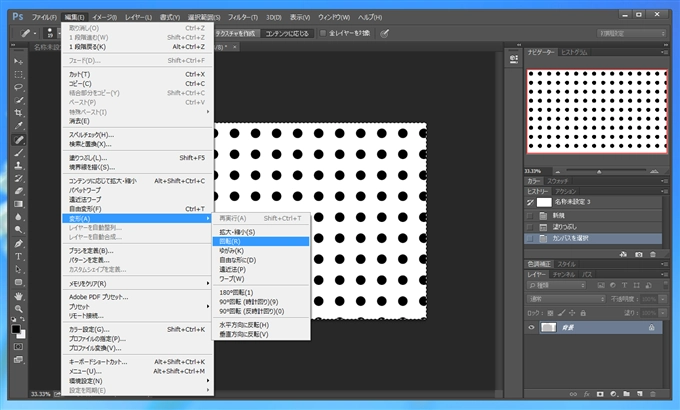Open the ファイル(F) menu
Image resolution: width=680 pixels, height=410 pixels.
coord(44,17)
